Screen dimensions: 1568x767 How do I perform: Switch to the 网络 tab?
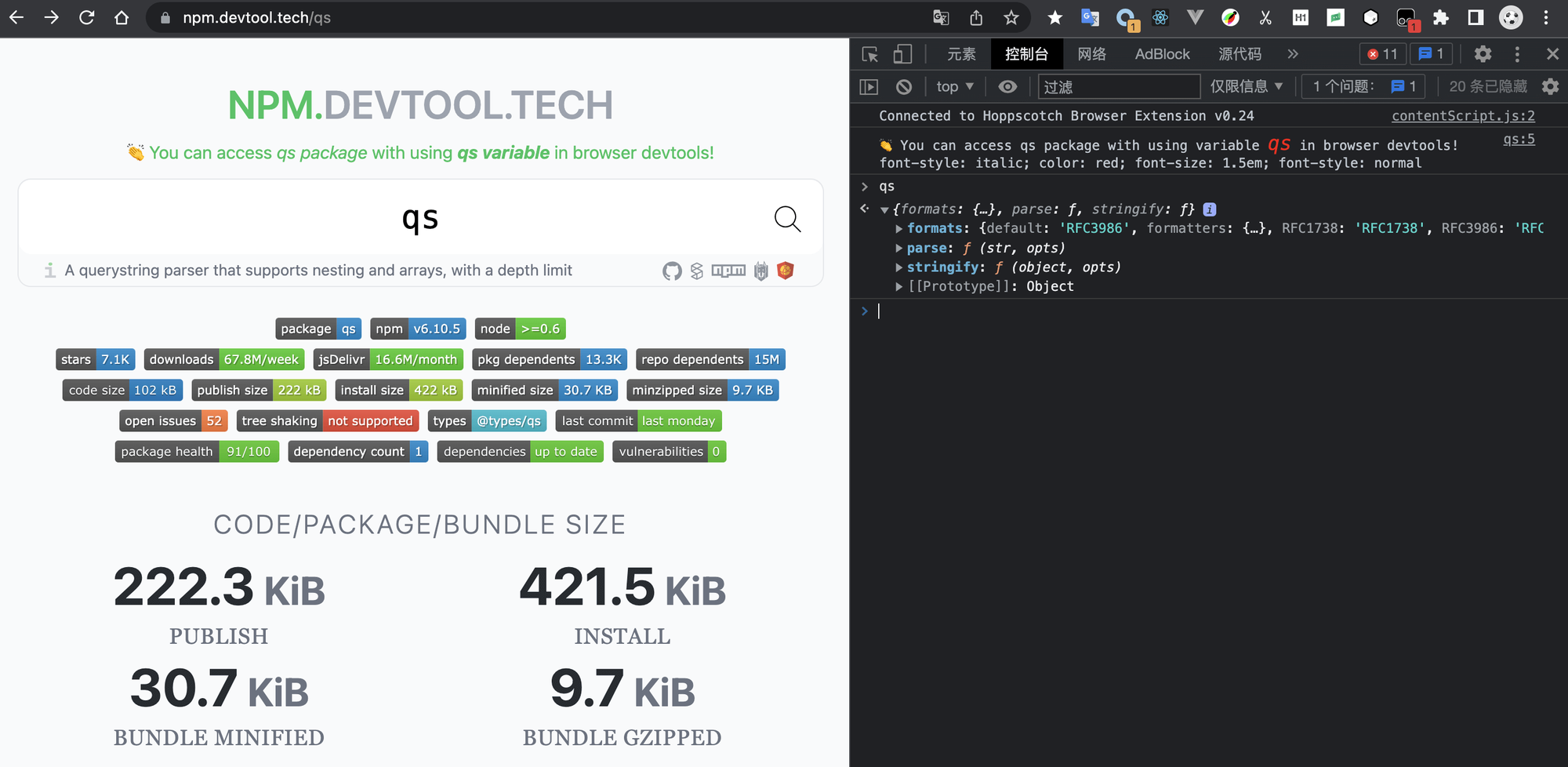point(1091,54)
